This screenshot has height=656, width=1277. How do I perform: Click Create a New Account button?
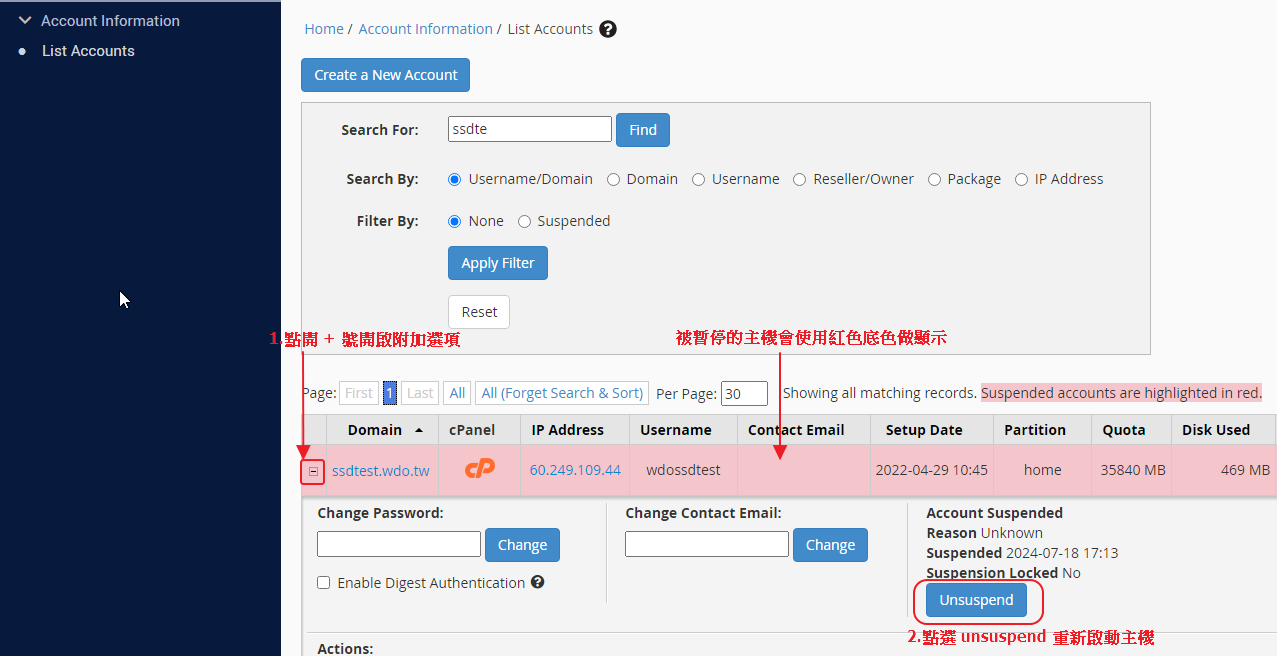point(385,75)
